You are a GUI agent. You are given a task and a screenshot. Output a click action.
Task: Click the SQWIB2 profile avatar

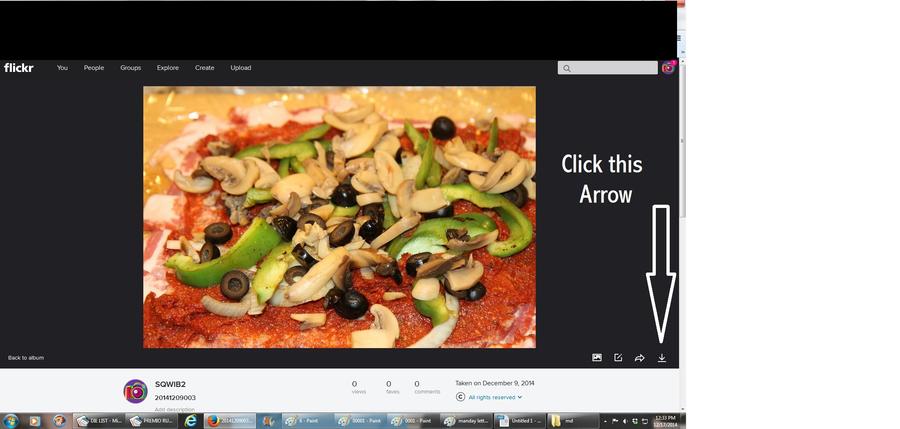[x=135, y=391]
